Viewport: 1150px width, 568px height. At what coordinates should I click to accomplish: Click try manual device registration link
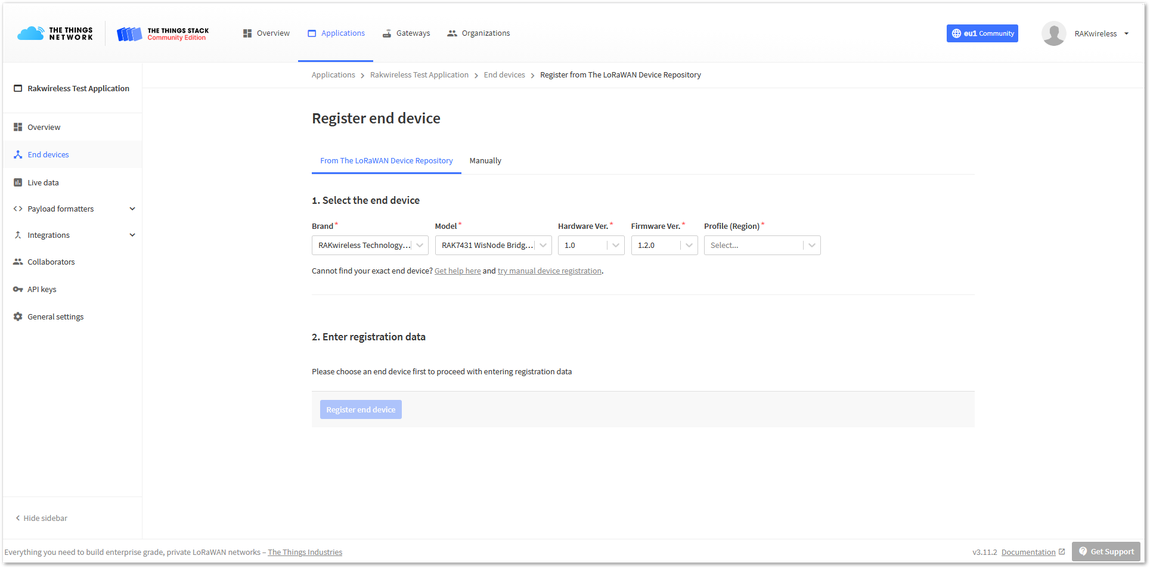(x=549, y=271)
